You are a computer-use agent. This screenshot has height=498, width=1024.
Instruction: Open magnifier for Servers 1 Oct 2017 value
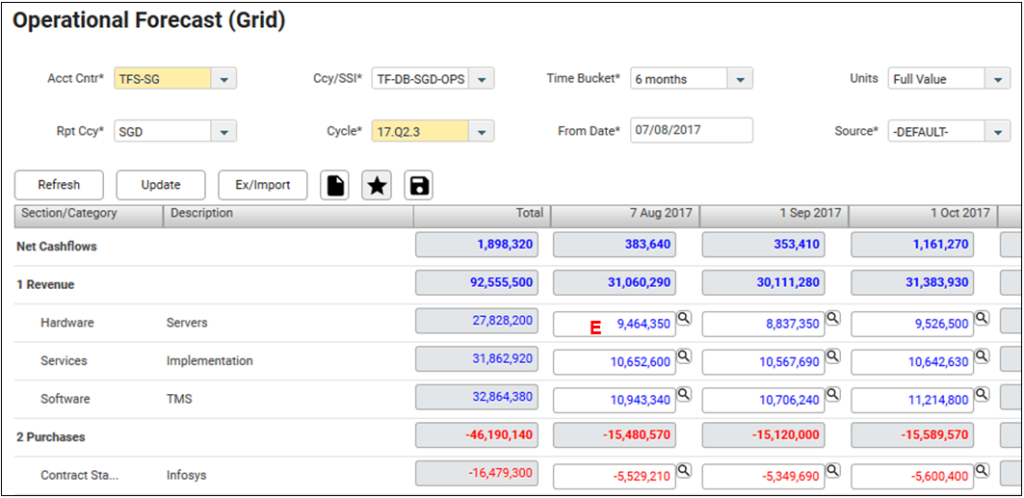982,317
